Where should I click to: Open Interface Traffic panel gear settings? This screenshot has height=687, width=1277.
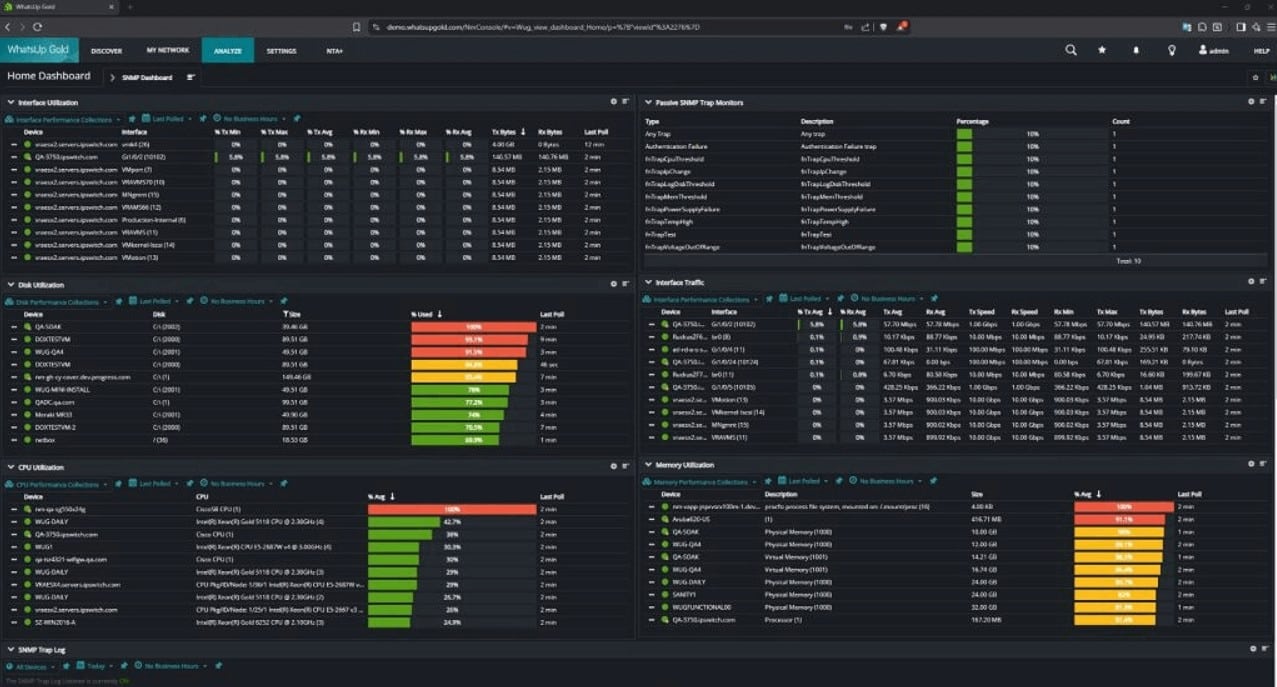click(1251, 283)
